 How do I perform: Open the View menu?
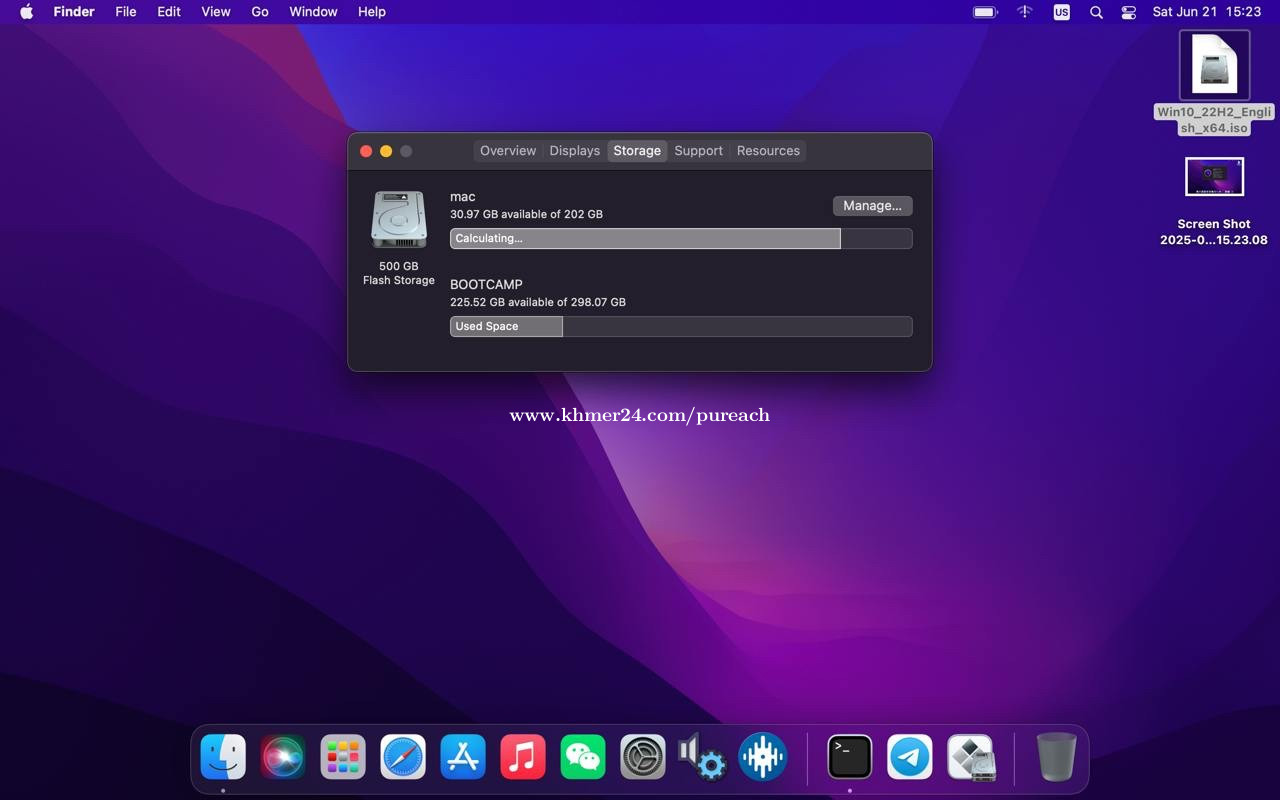click(216, 12)
